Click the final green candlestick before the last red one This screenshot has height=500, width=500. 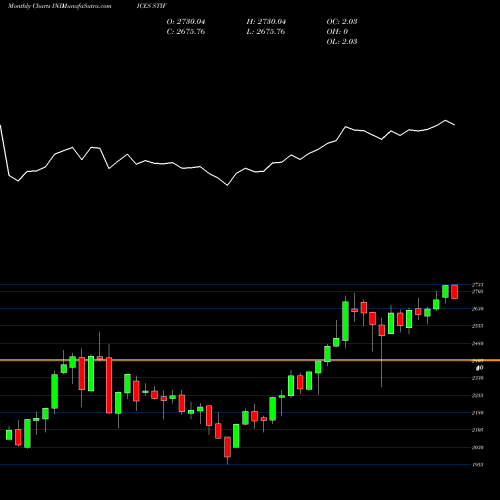click(445, 291)
